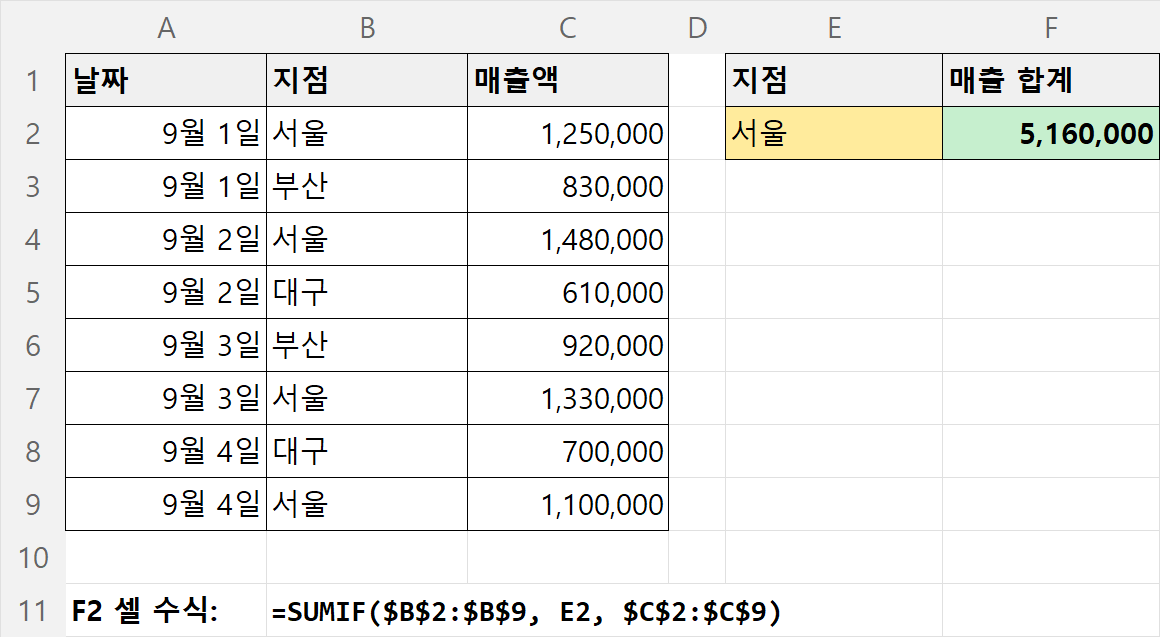Click the 830,000 sales cell
This screenshot has width=1160, height=637.
[x=567, y=186]
